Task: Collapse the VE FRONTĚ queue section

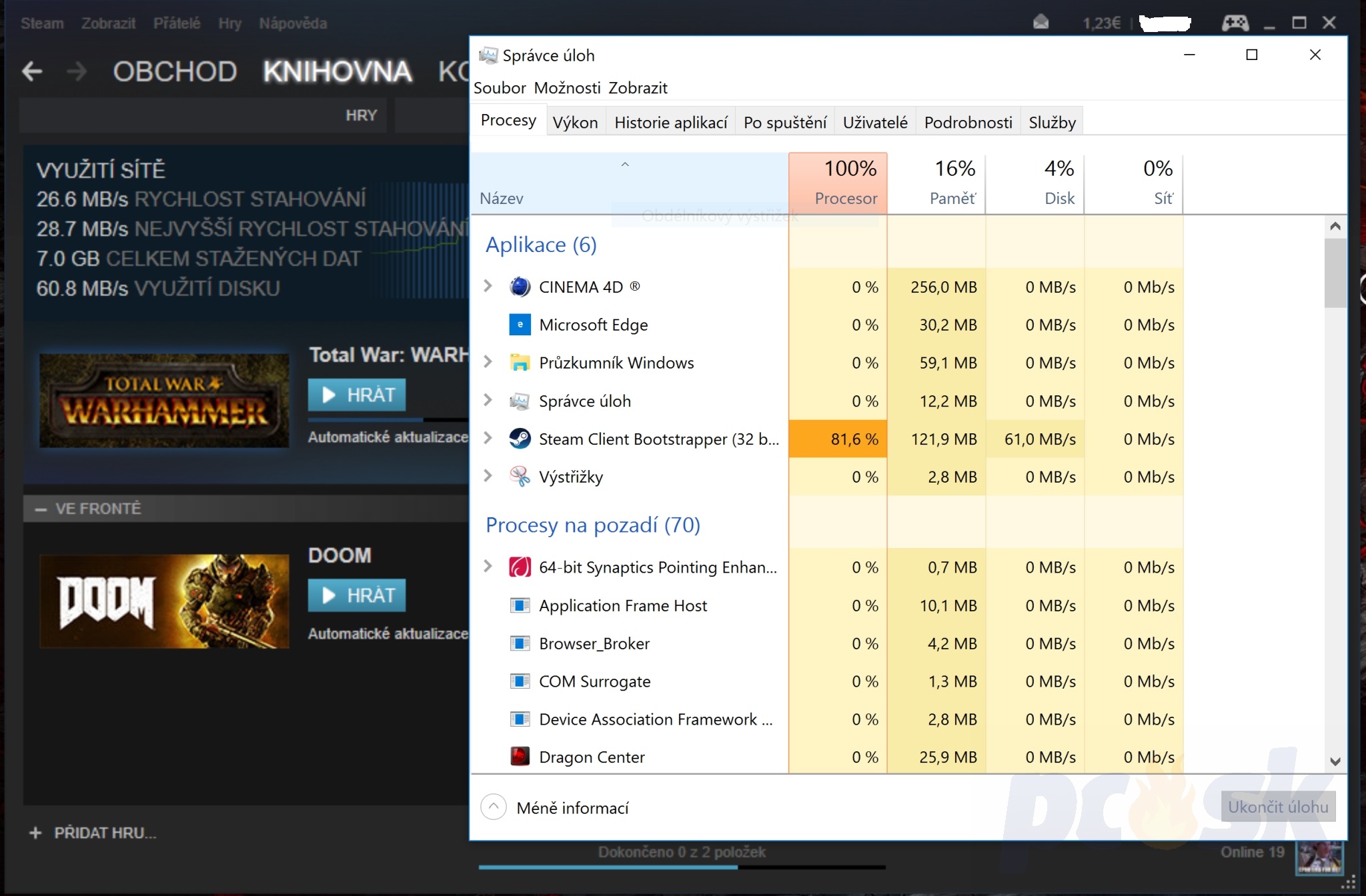Action: click(41, 509)
